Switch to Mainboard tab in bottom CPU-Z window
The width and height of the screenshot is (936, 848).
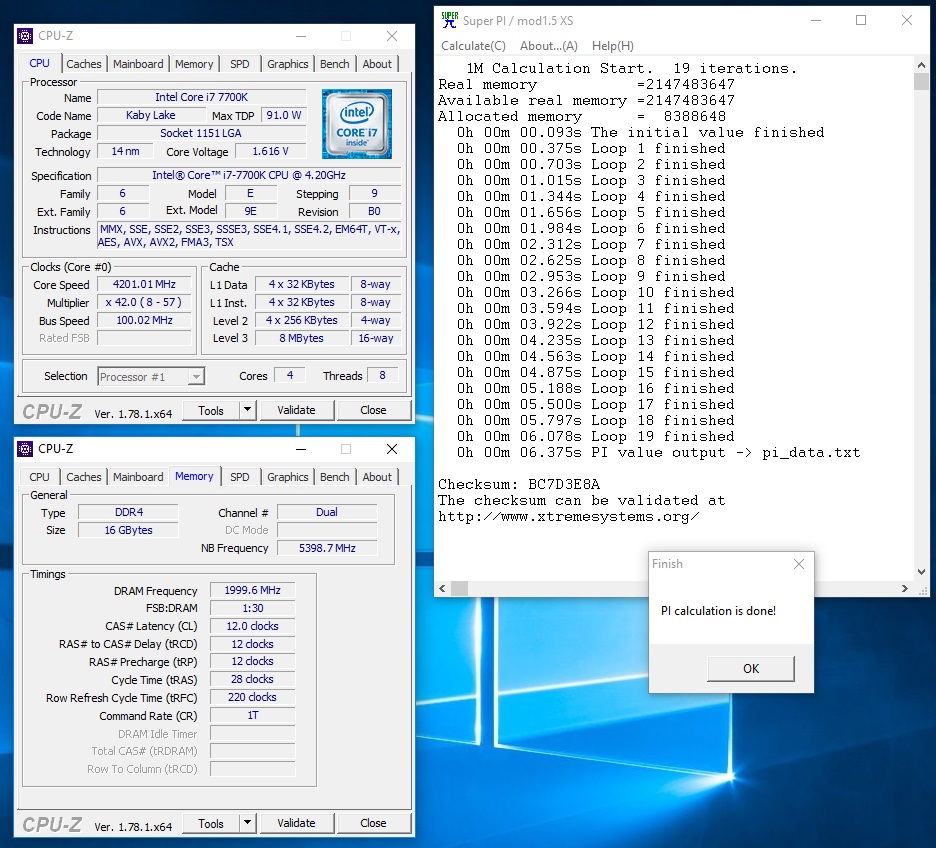[138, 477]
